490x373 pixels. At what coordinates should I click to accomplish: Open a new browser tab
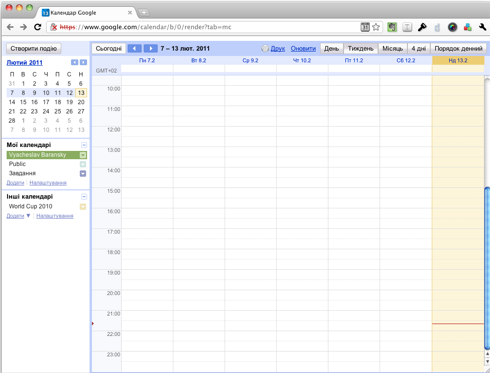click(144, 13)
